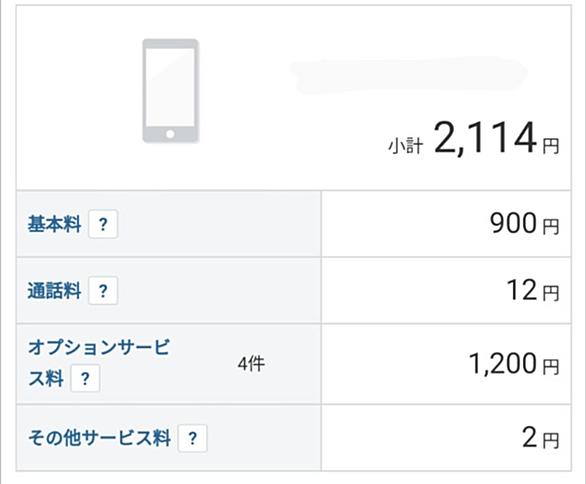Select the 4件 option count
The width and height of the screenshot is (586, 484).
(x=251, y=364)
